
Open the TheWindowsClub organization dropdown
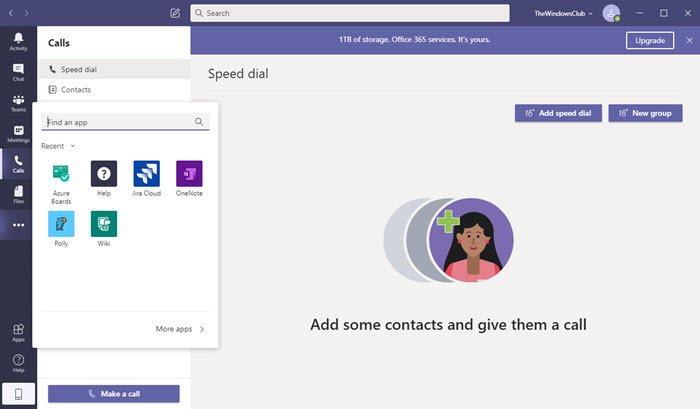(563, 13)
